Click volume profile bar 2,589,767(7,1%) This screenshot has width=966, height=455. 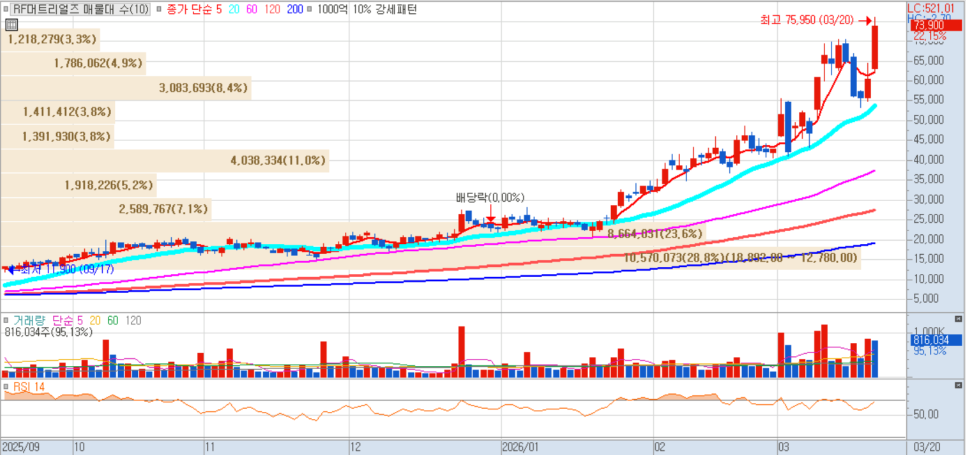[x=106, y=209]
